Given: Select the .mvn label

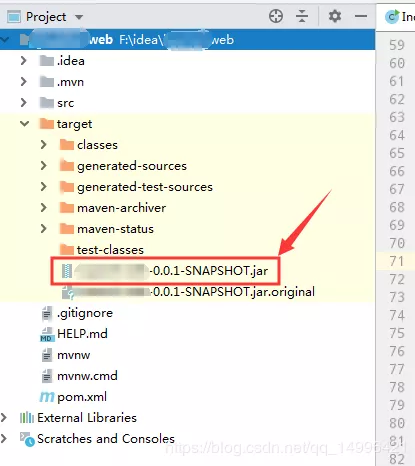Looking at the screenshot, I should [x=70, y=82].
